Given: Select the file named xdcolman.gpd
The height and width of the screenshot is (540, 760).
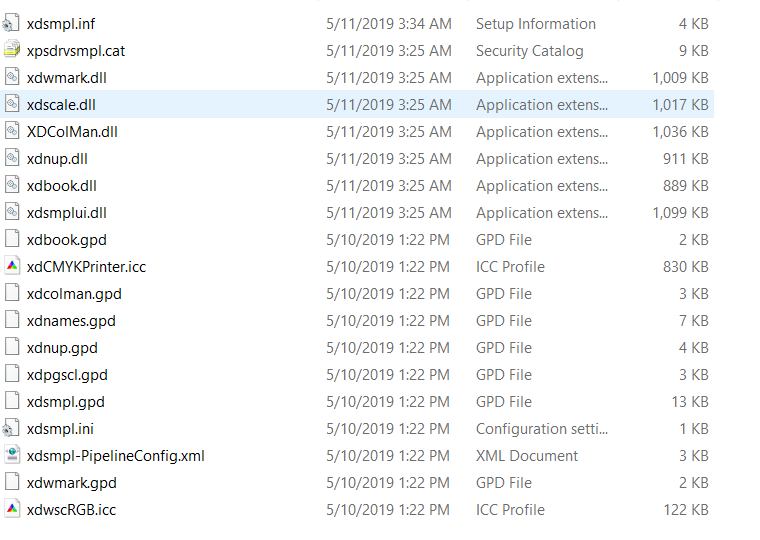Looking at the screenshot, I should (x=74, y=294).
